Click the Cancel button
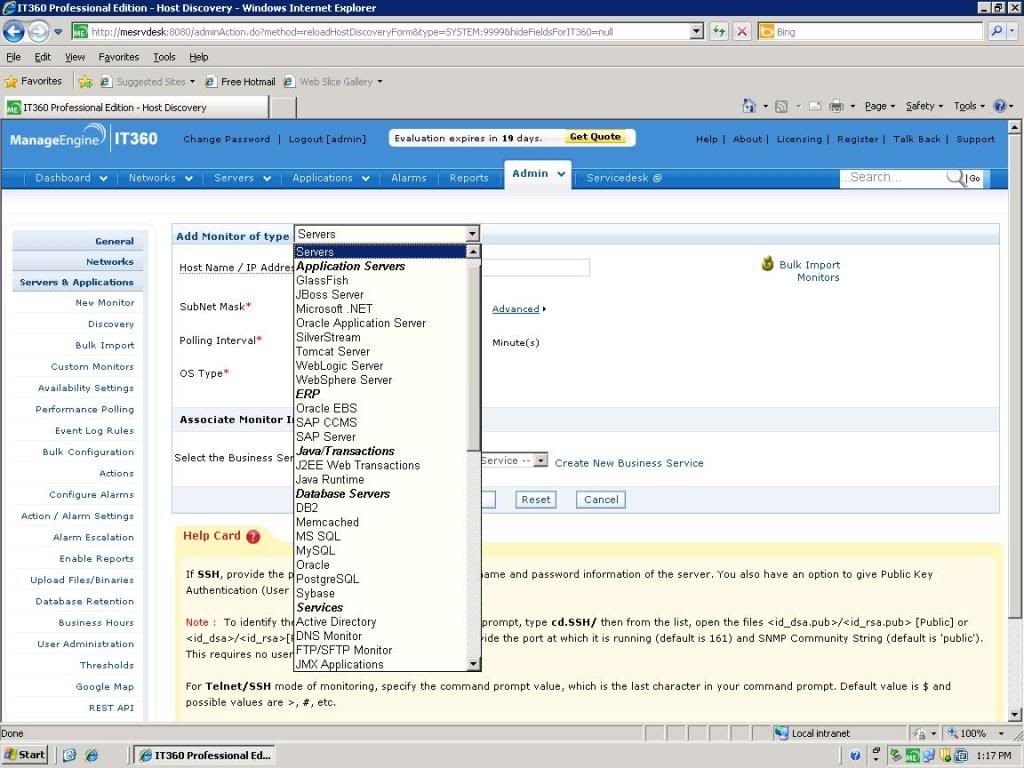1024x768 pixels. tap(601, 500)
